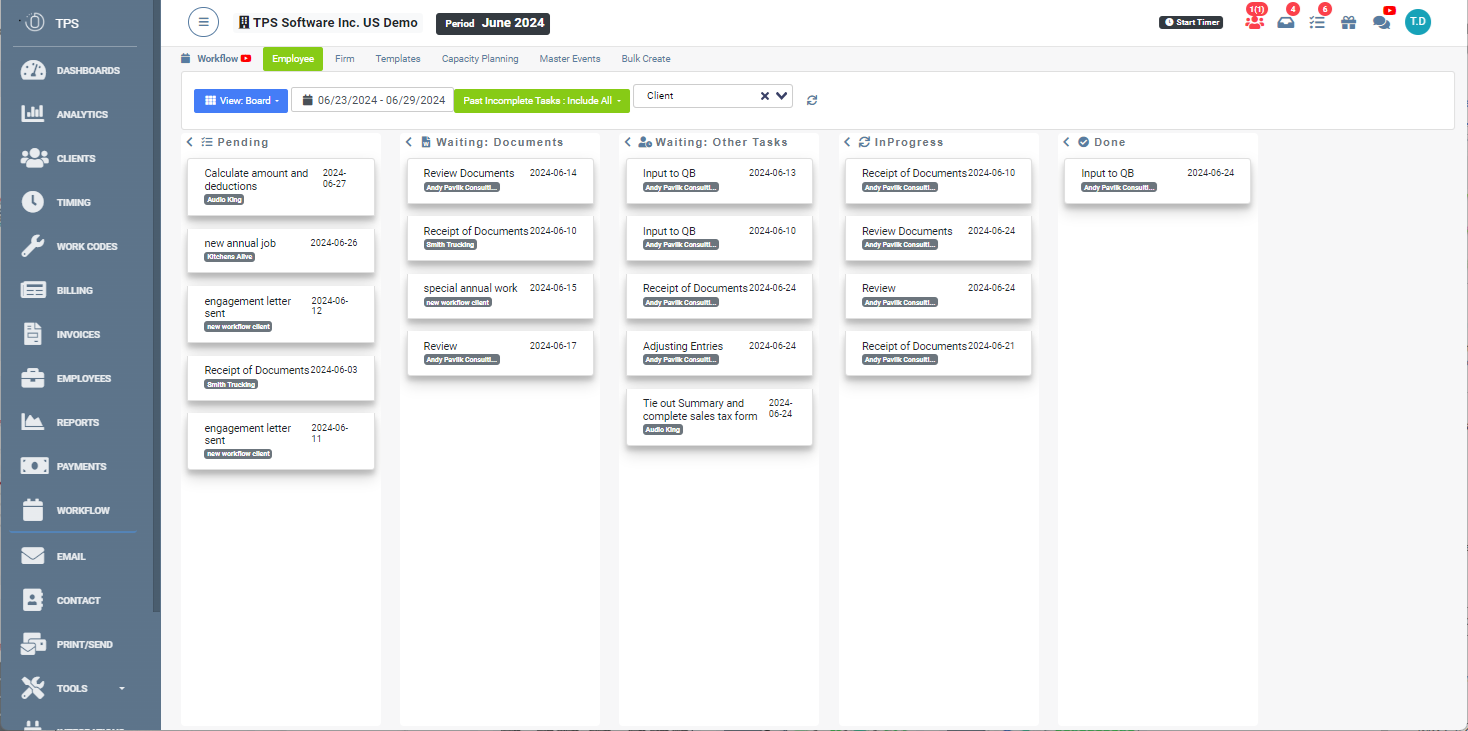Image resolution: width=1468 pixels, height=731 pixels.
Task: Open the inbox tray icon
Action: click(1286, 22)
